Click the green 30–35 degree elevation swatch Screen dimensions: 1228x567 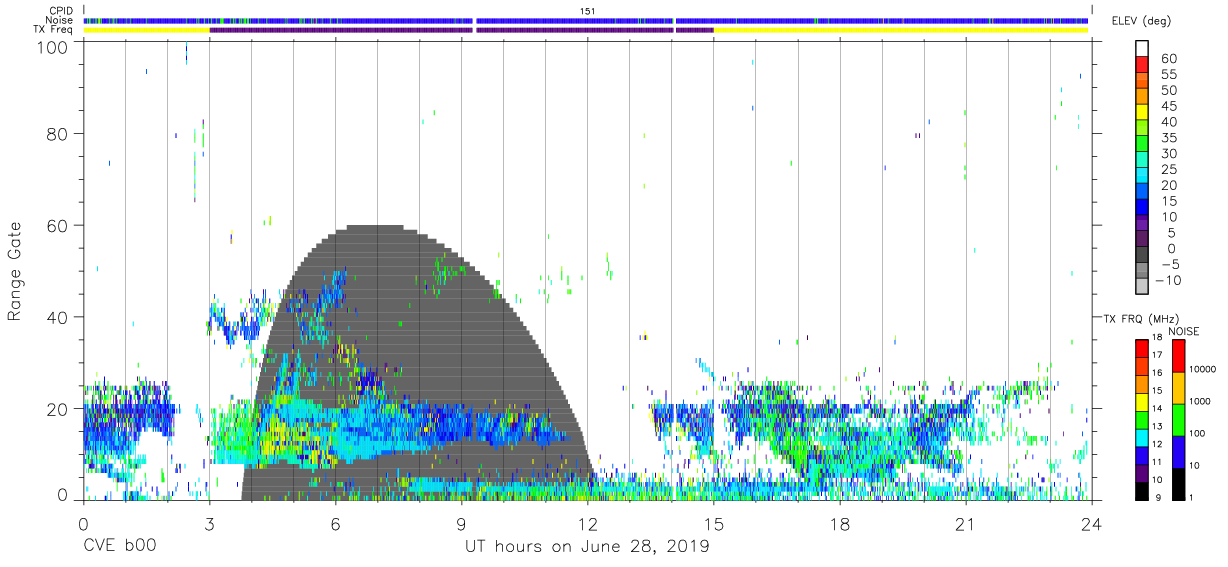click(1142, 144)
